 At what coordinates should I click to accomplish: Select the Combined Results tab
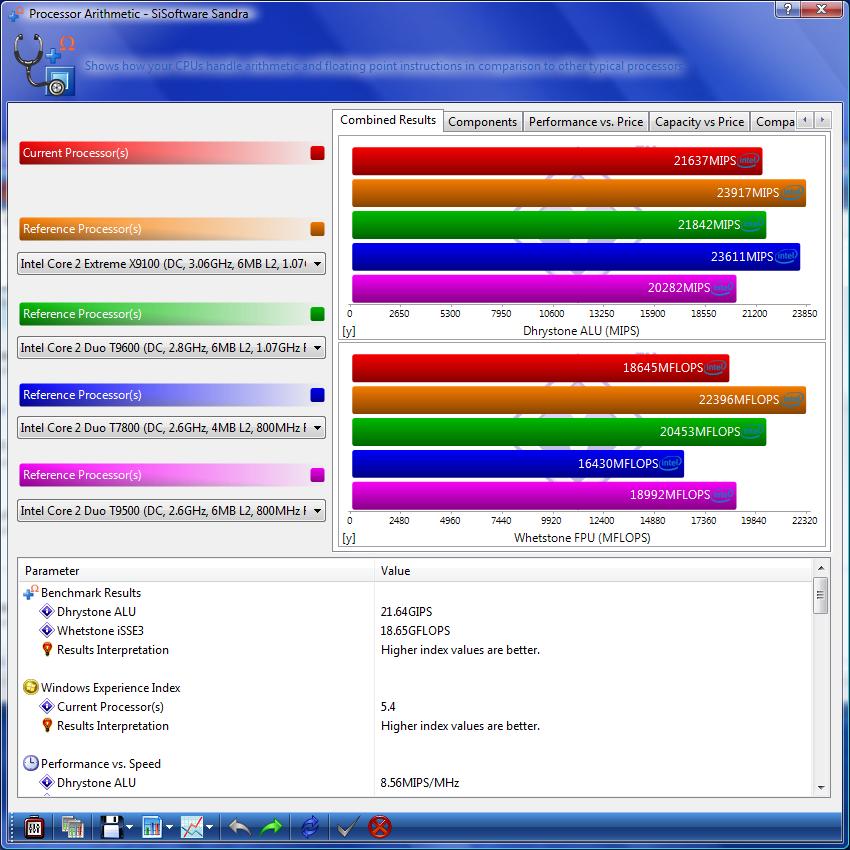[x=388, y=120]
